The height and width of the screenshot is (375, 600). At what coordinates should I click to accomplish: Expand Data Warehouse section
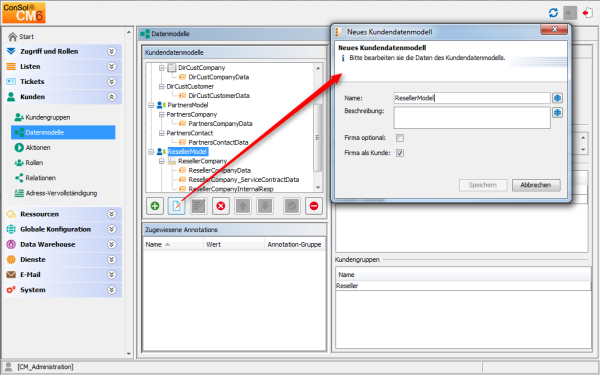tap(111, 244)
